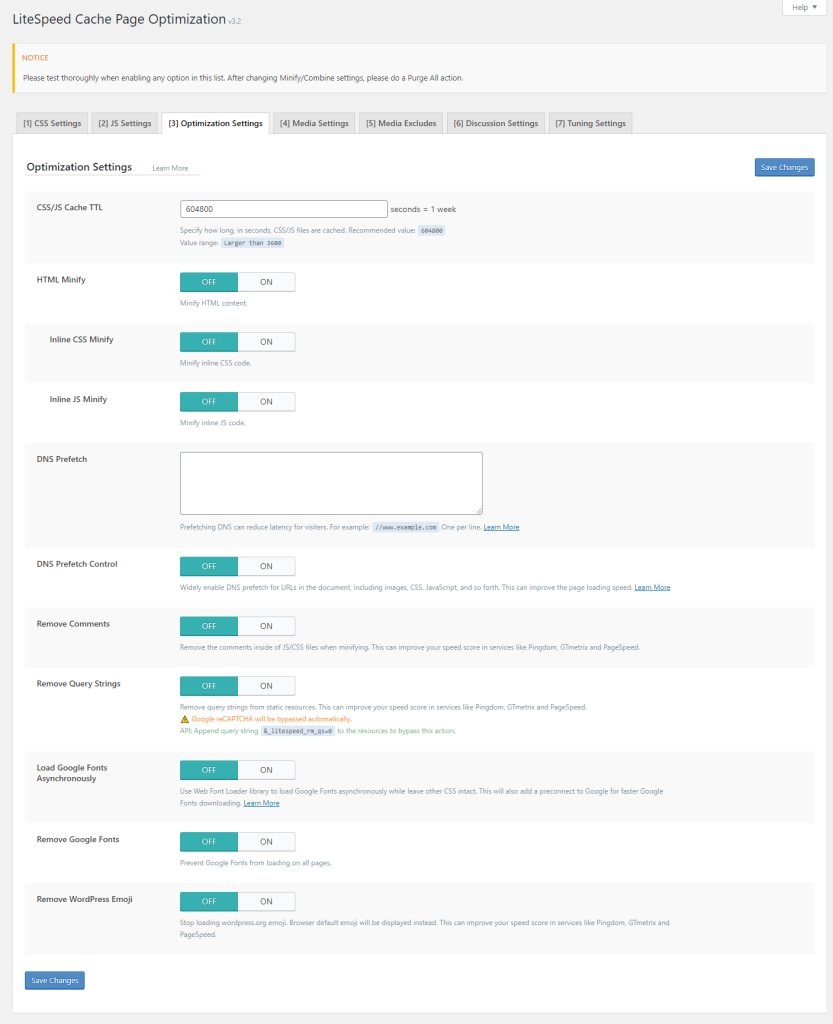Screen dimensions: 833x1024
Task: Open the JS Settings tab
Action: tap(124, 123)
